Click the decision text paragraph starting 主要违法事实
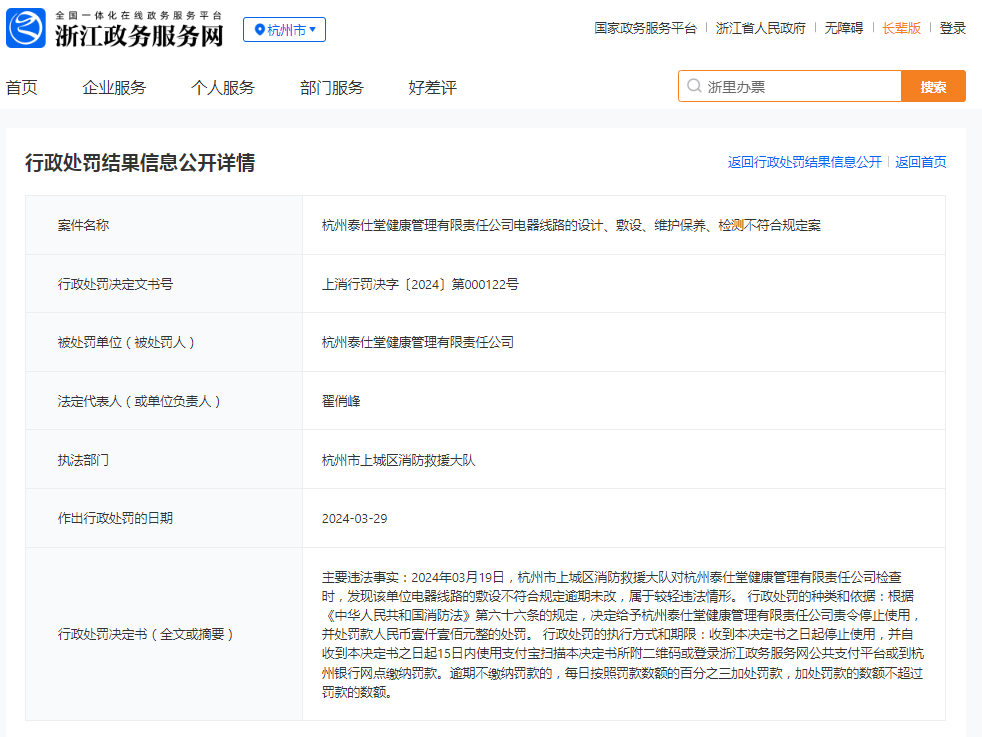The height and width of the screenshot is (737, 982). [x=623, y=634]
